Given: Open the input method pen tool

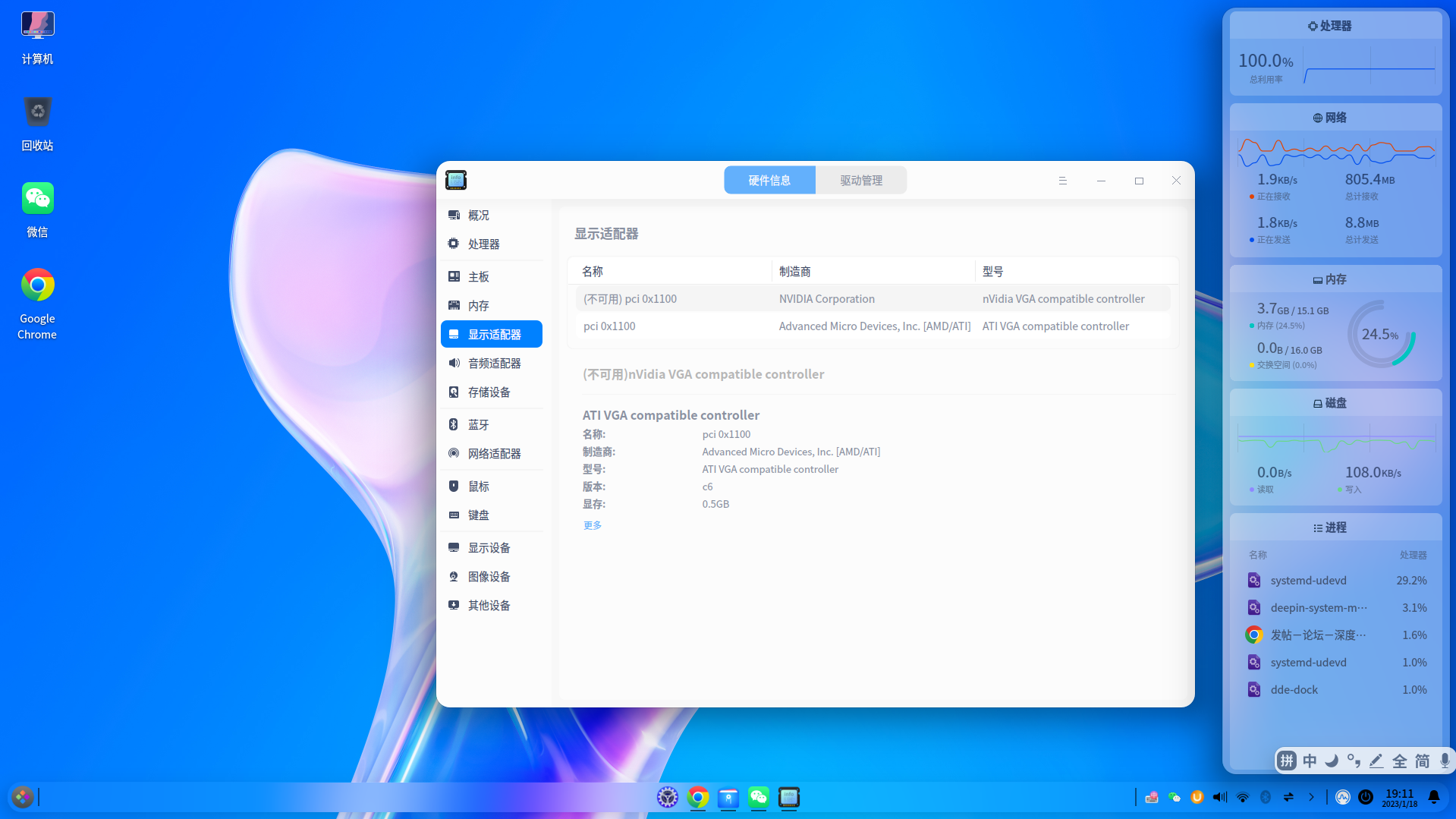Looking at the screenshot, I should click(1377, 761).
